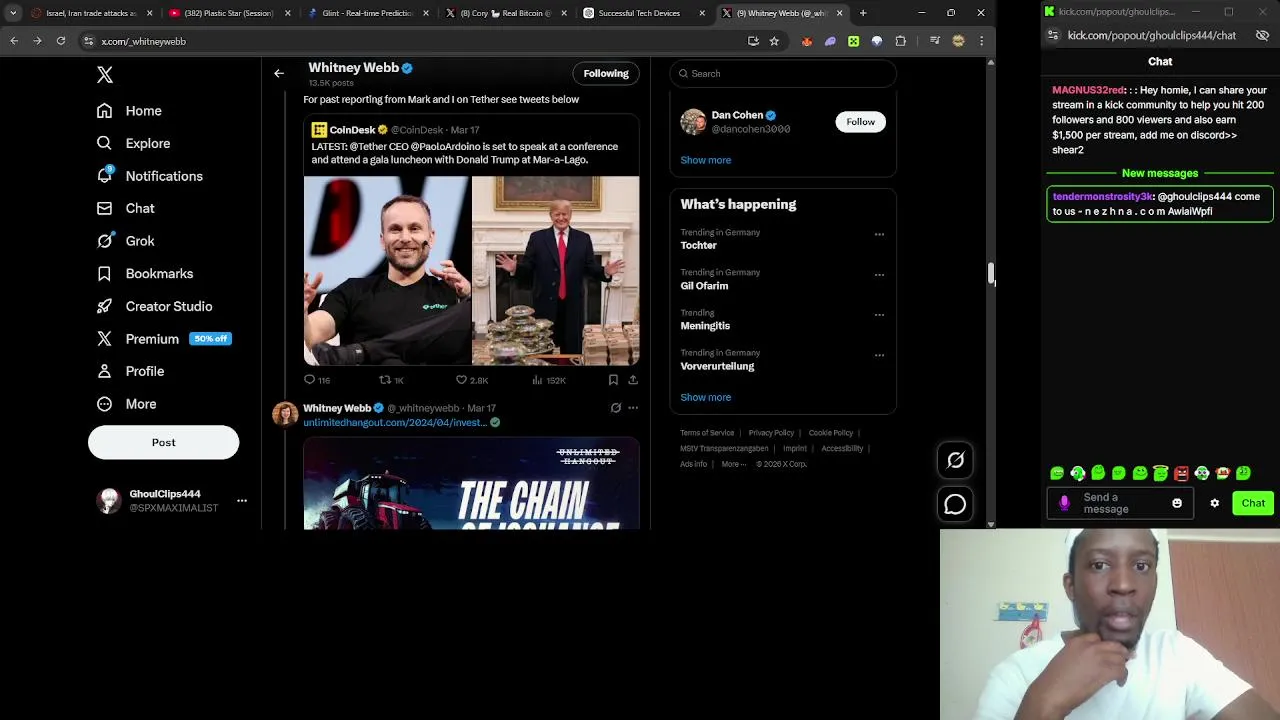The image size is (1280, 720).
Task: Open the Trump photo thumbnail
Action: click(x=556, y=271)
